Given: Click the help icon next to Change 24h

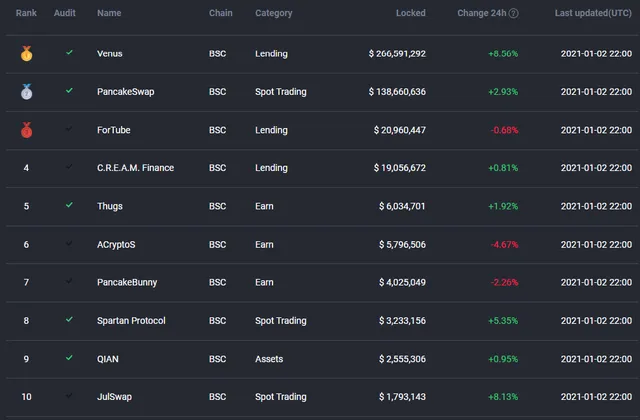Looking at the screenshot, I should (x=514, y=13).
